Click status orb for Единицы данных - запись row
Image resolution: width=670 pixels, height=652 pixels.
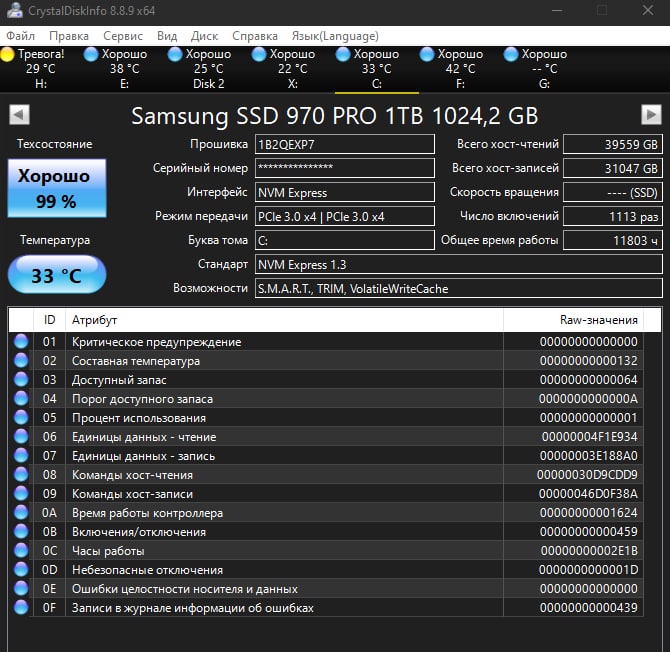[x=21, y=455]
